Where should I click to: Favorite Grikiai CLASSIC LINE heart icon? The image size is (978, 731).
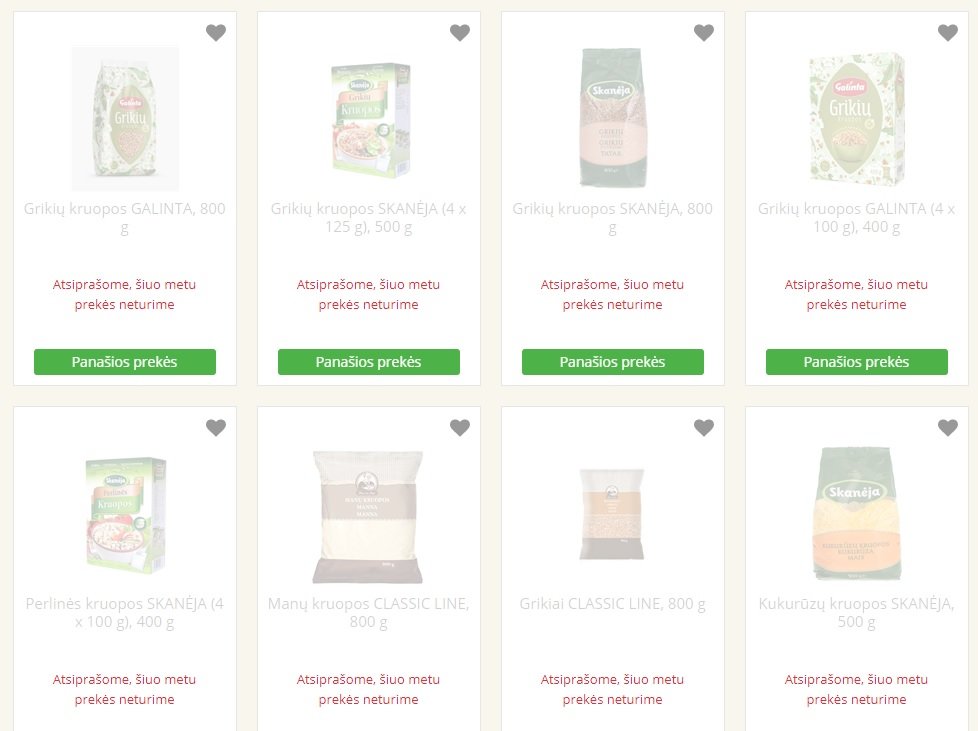(704, 427)
